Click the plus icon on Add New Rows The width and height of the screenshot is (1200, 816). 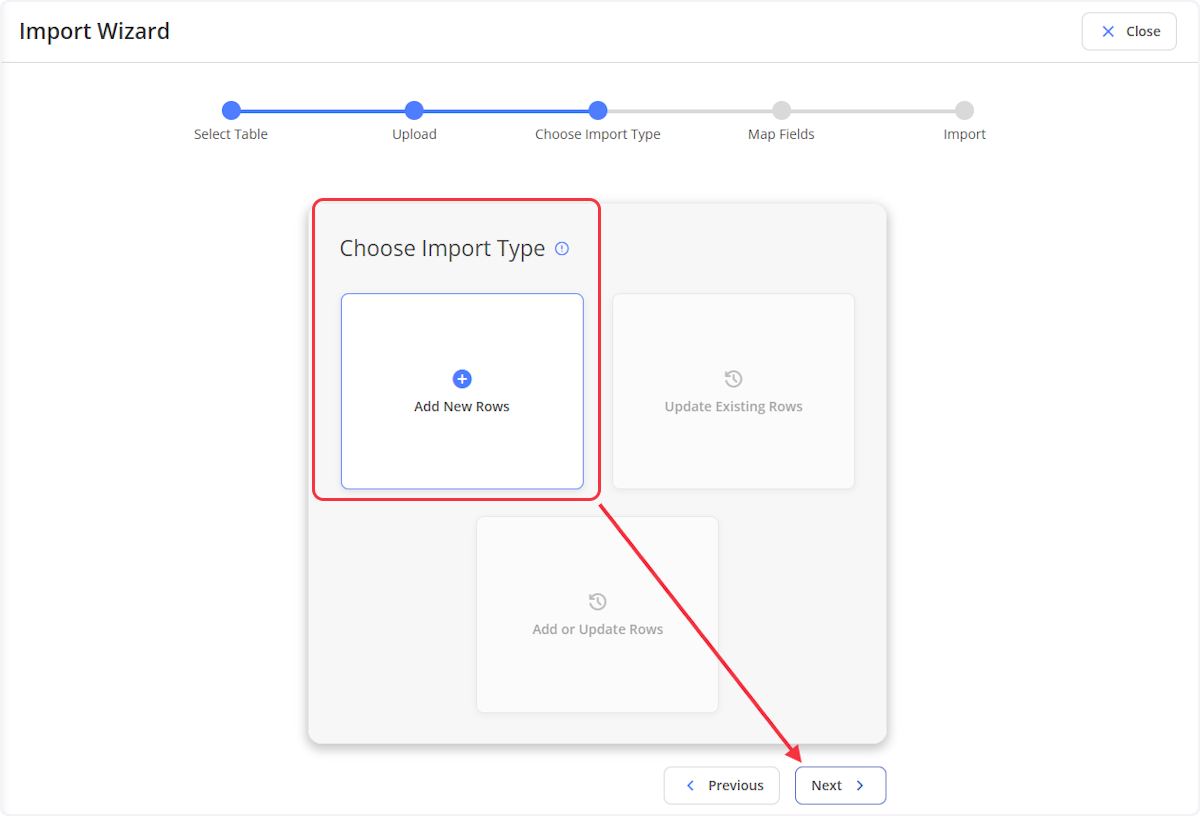click(462, 379)
